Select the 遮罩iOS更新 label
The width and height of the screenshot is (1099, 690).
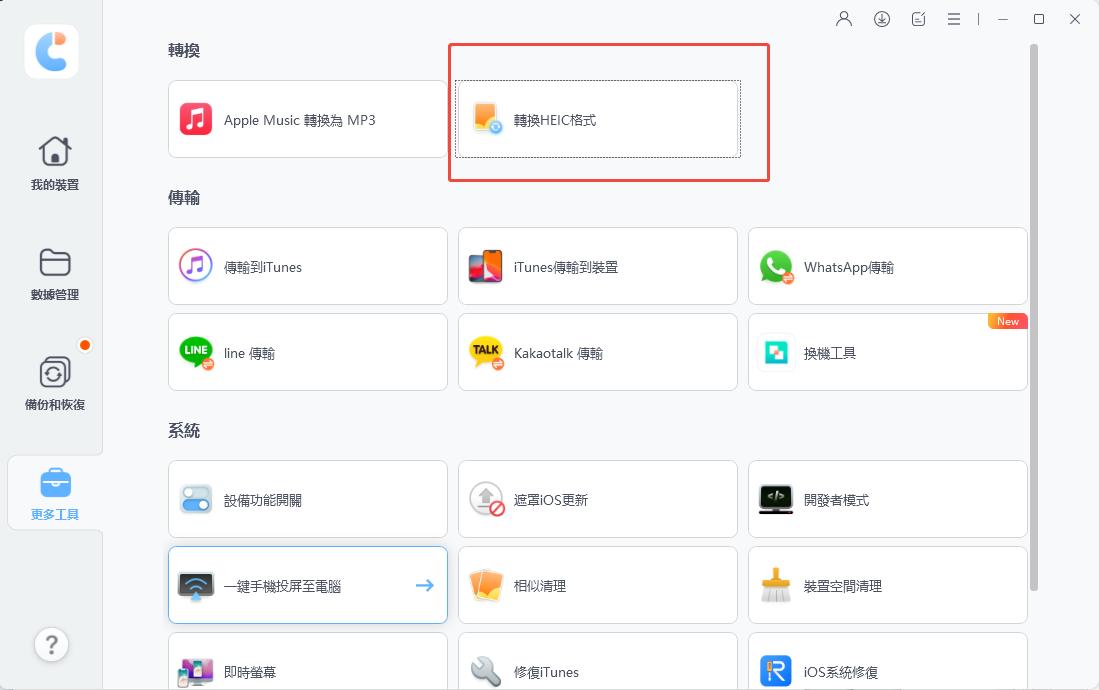tap(551, 500)
